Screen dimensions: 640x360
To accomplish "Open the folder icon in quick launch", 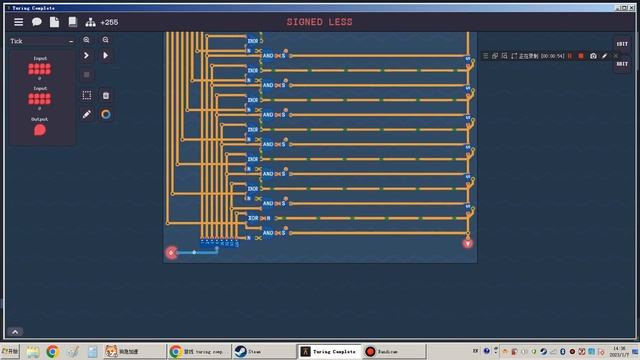I will click(33, 351).
